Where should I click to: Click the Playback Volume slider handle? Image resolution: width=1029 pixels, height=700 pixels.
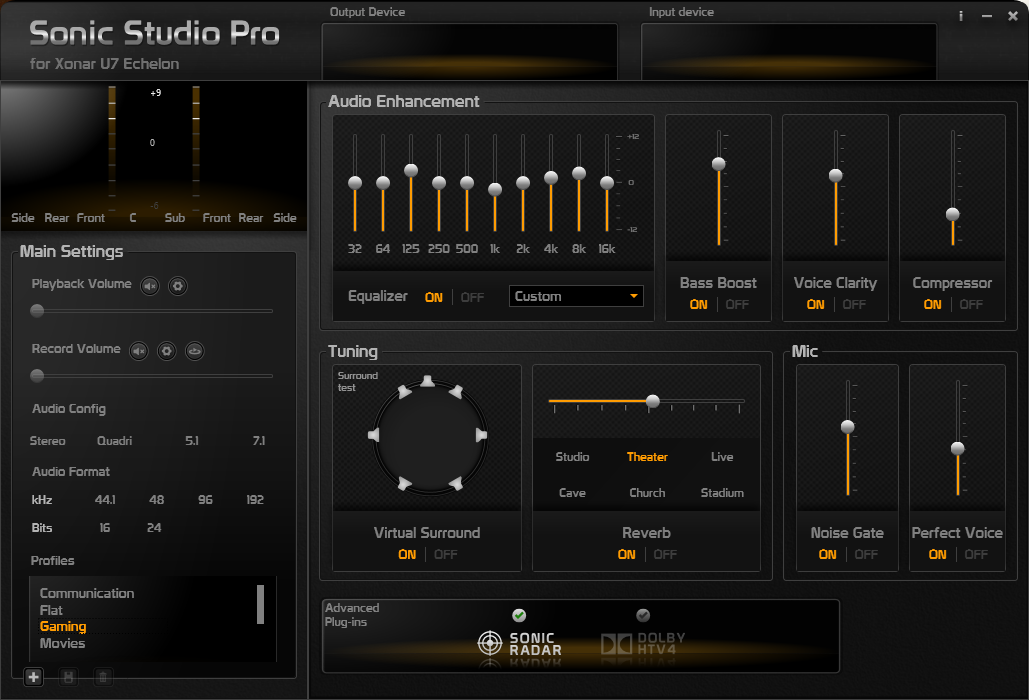click(x=37, y=311)
